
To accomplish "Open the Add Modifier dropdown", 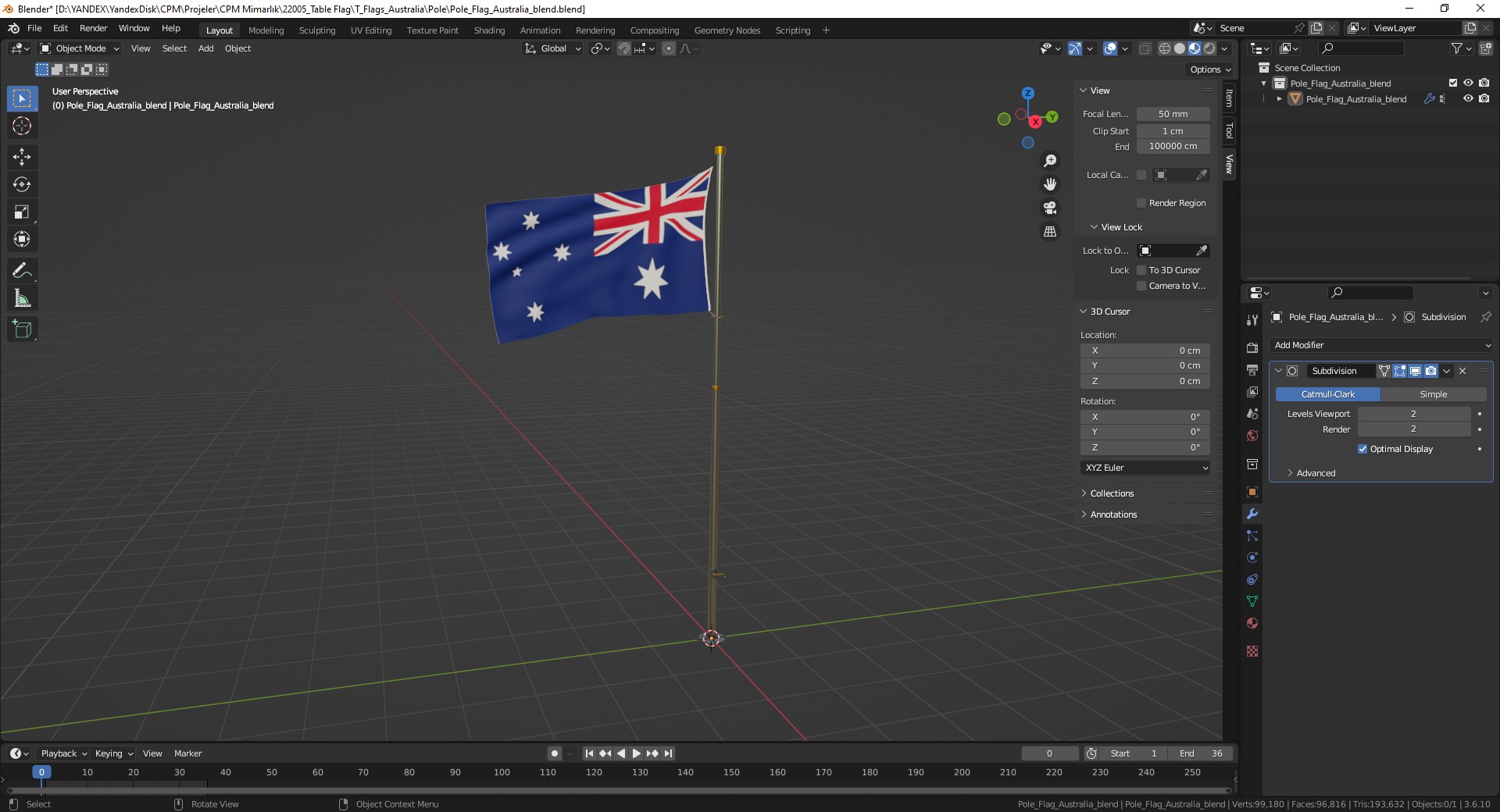I will click(1381, 345).
